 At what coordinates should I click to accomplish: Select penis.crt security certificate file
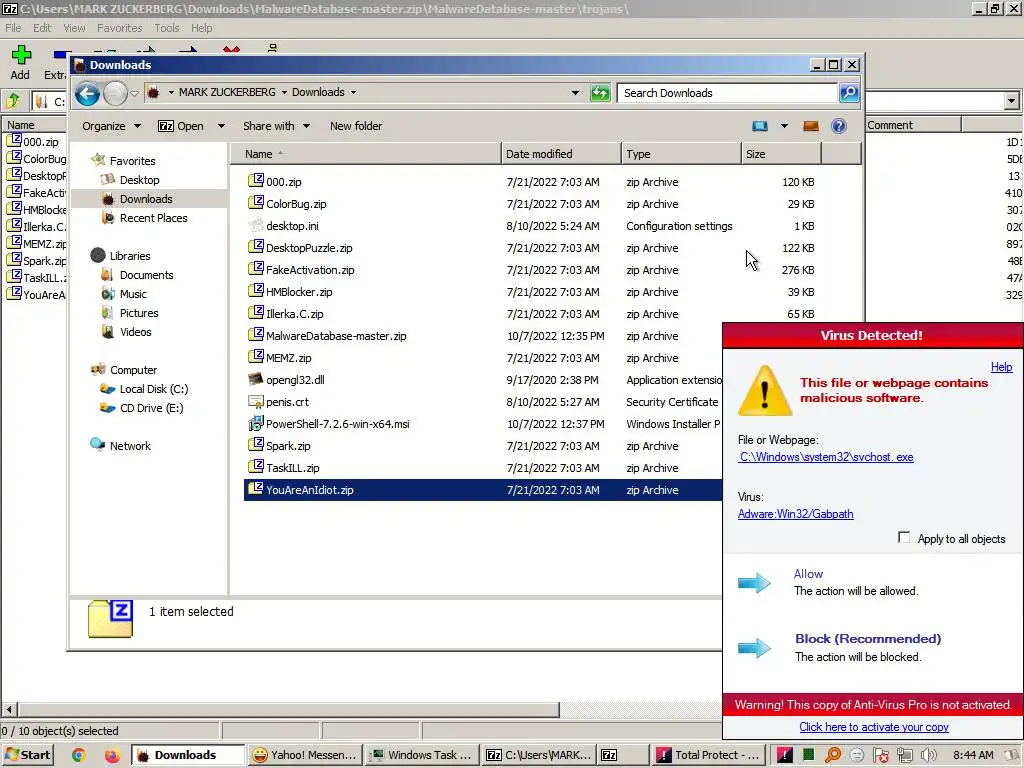[287, 402]
